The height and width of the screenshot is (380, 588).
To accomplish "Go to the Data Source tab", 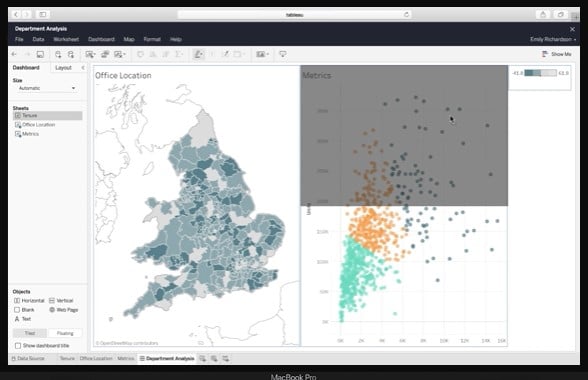I will (x=28, y=359).
